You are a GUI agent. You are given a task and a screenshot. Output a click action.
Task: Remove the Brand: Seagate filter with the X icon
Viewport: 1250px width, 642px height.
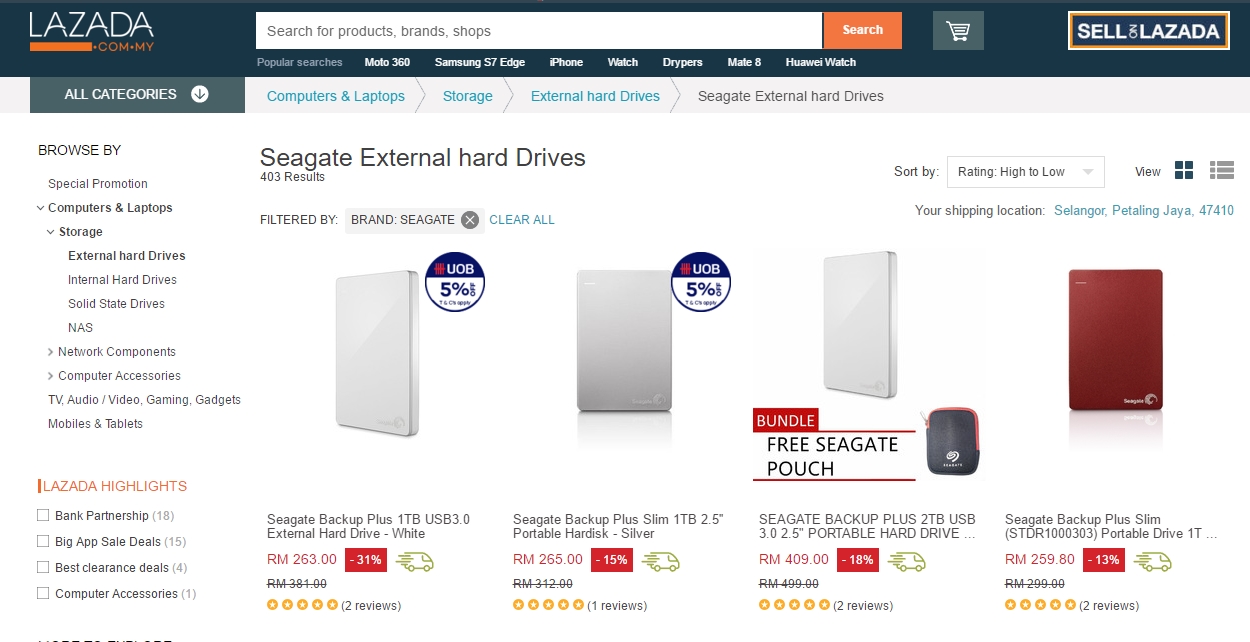click(470, 220)
